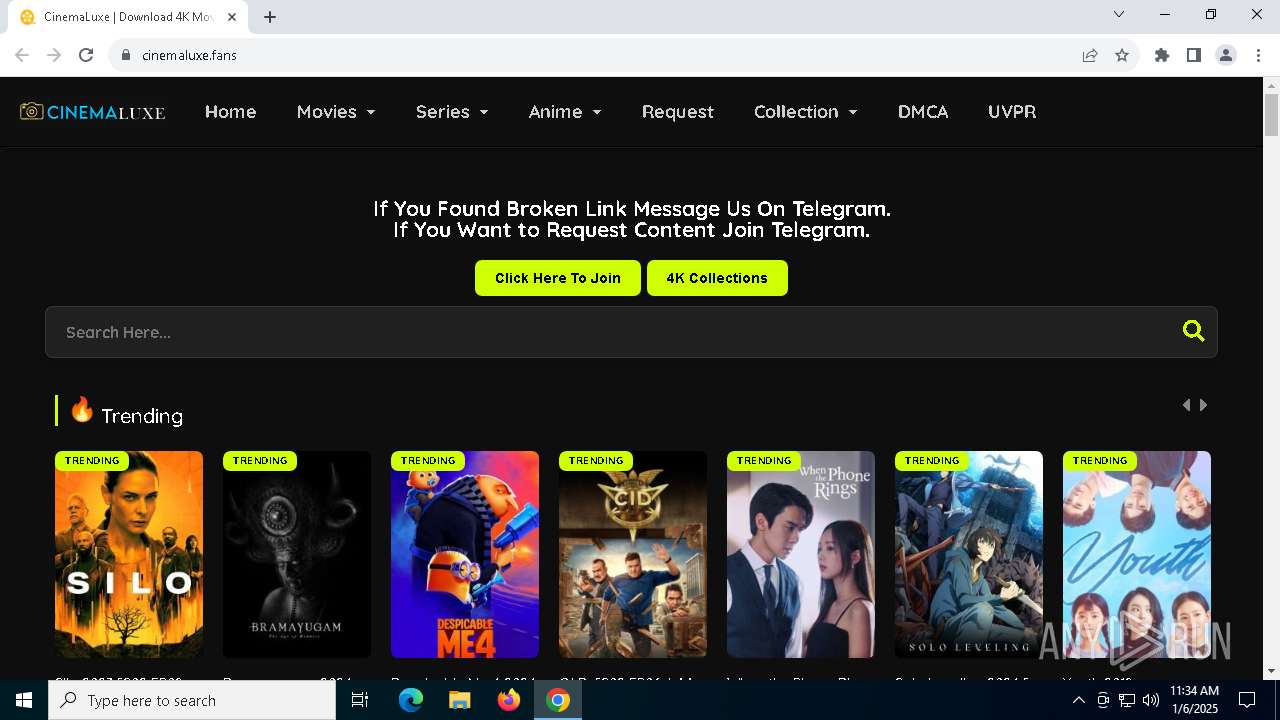View site information lock icon
1280x720 pixels.
click(x=125, y=55)
